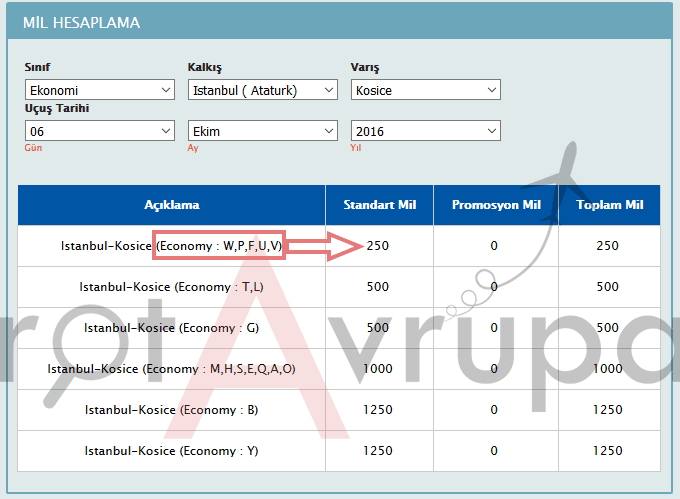
Task: Open the Sınıf dropdown showing Ekonomi
Action: pyautogui.click(x=99, y=90)
